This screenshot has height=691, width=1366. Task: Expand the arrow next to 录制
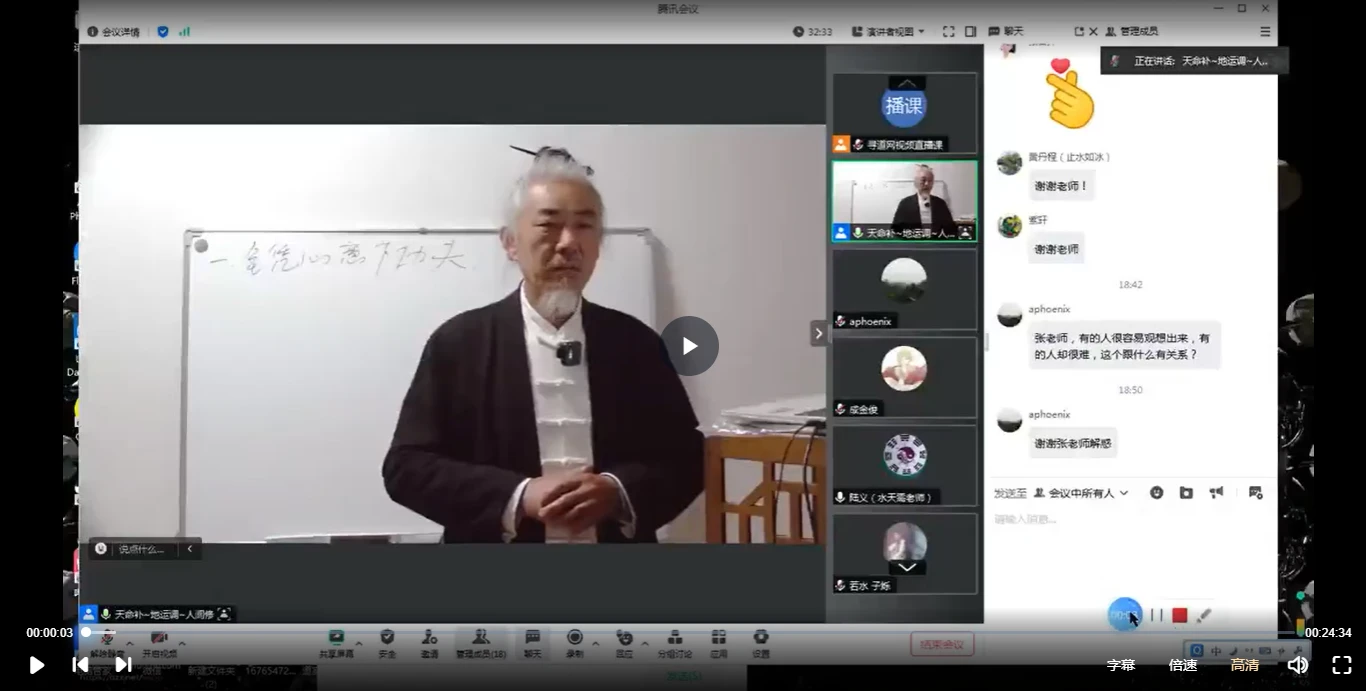596,644
